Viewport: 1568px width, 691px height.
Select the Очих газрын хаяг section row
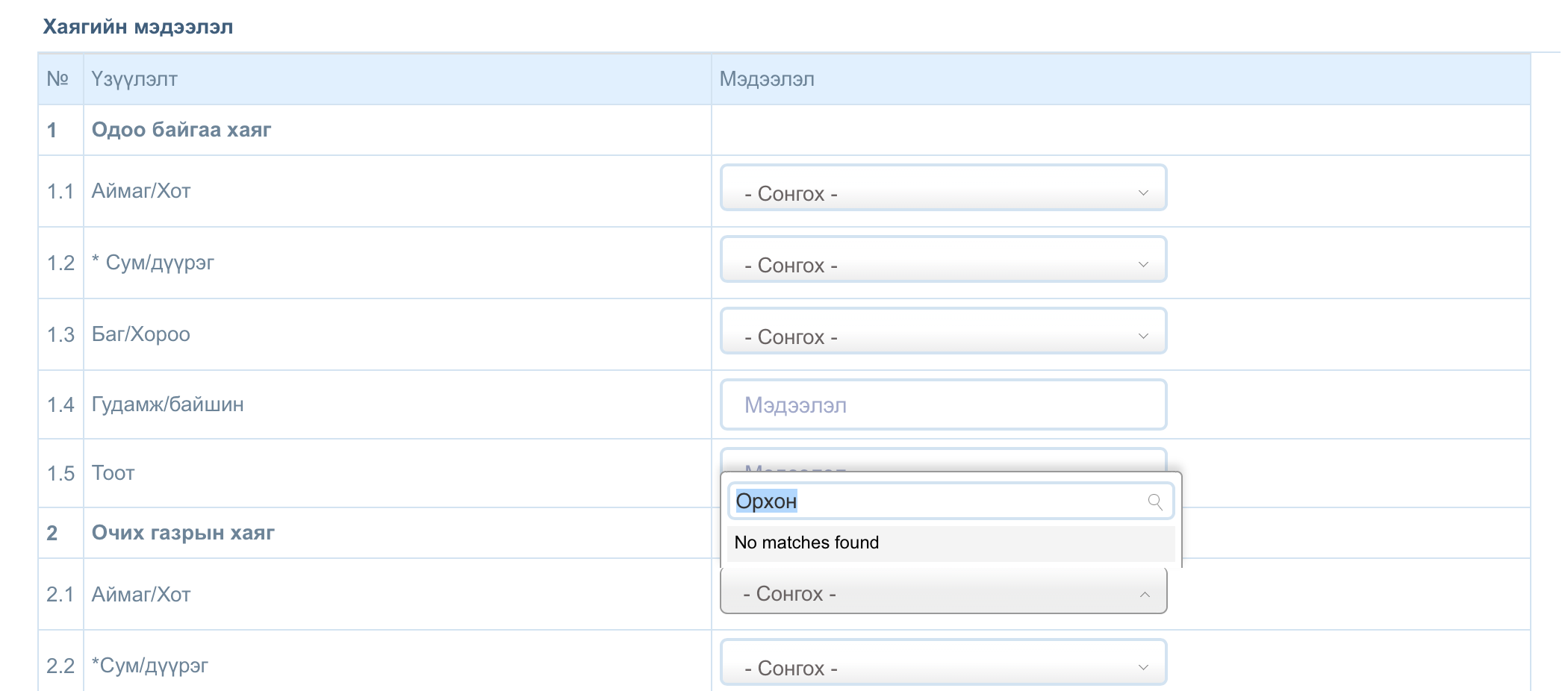pyautogui.click(x=183, y=533)
